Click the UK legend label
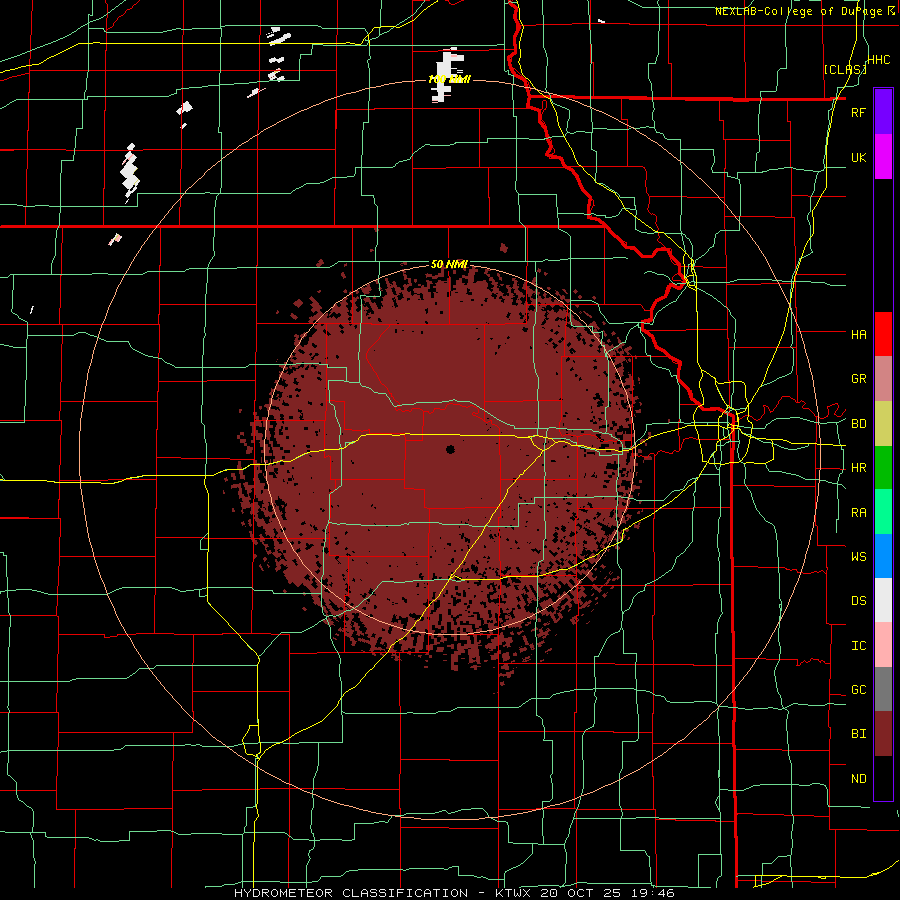This screenshot has height=900, width=900. click(858, 157)
